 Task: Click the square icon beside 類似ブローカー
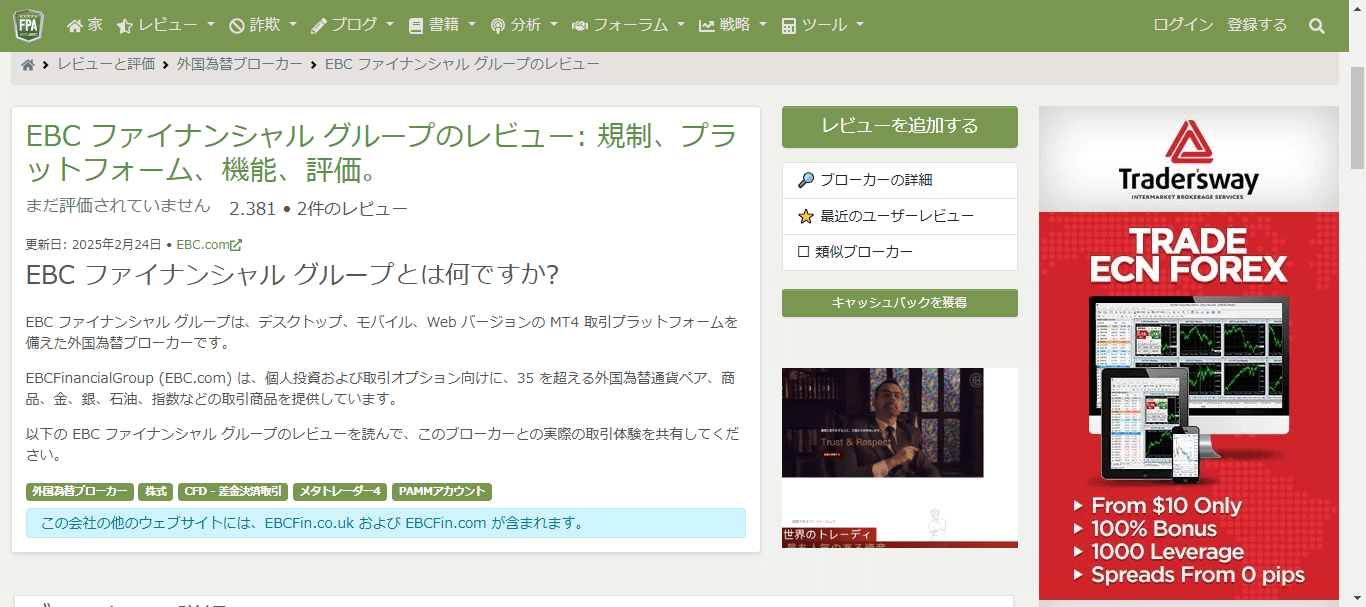[803, 252]
